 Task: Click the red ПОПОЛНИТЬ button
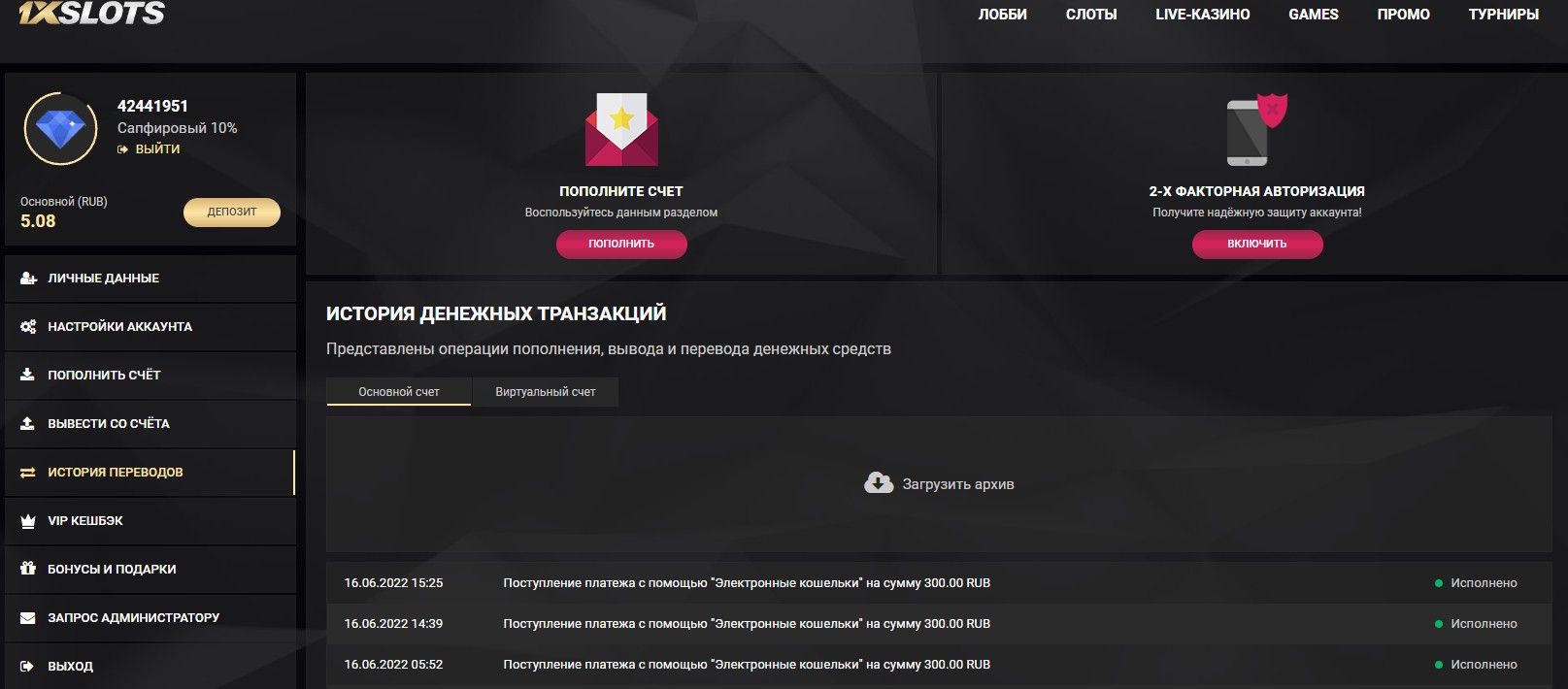tap(621, 244)
